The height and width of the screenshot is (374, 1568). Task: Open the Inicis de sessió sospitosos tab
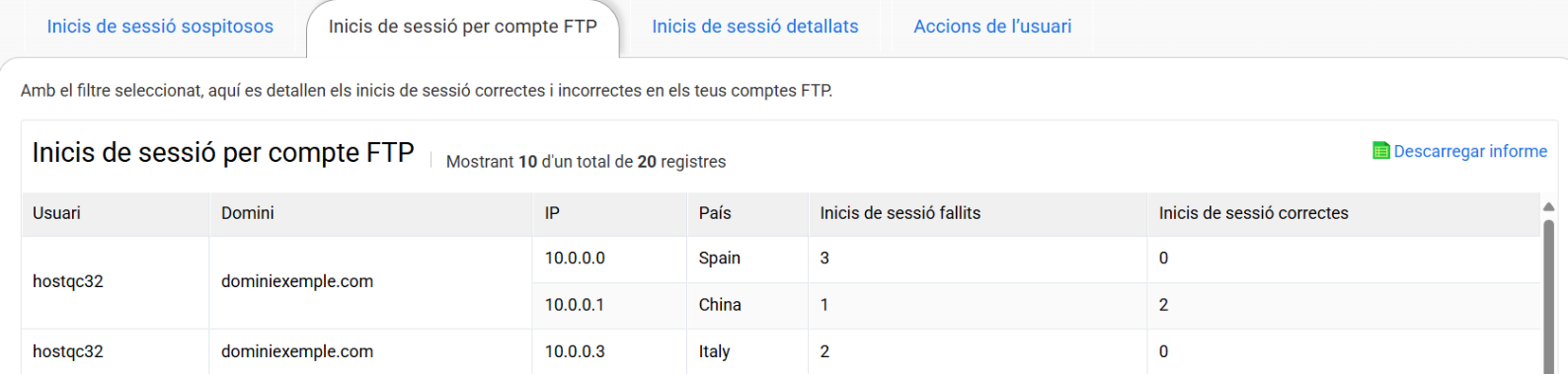coord(160,27)
